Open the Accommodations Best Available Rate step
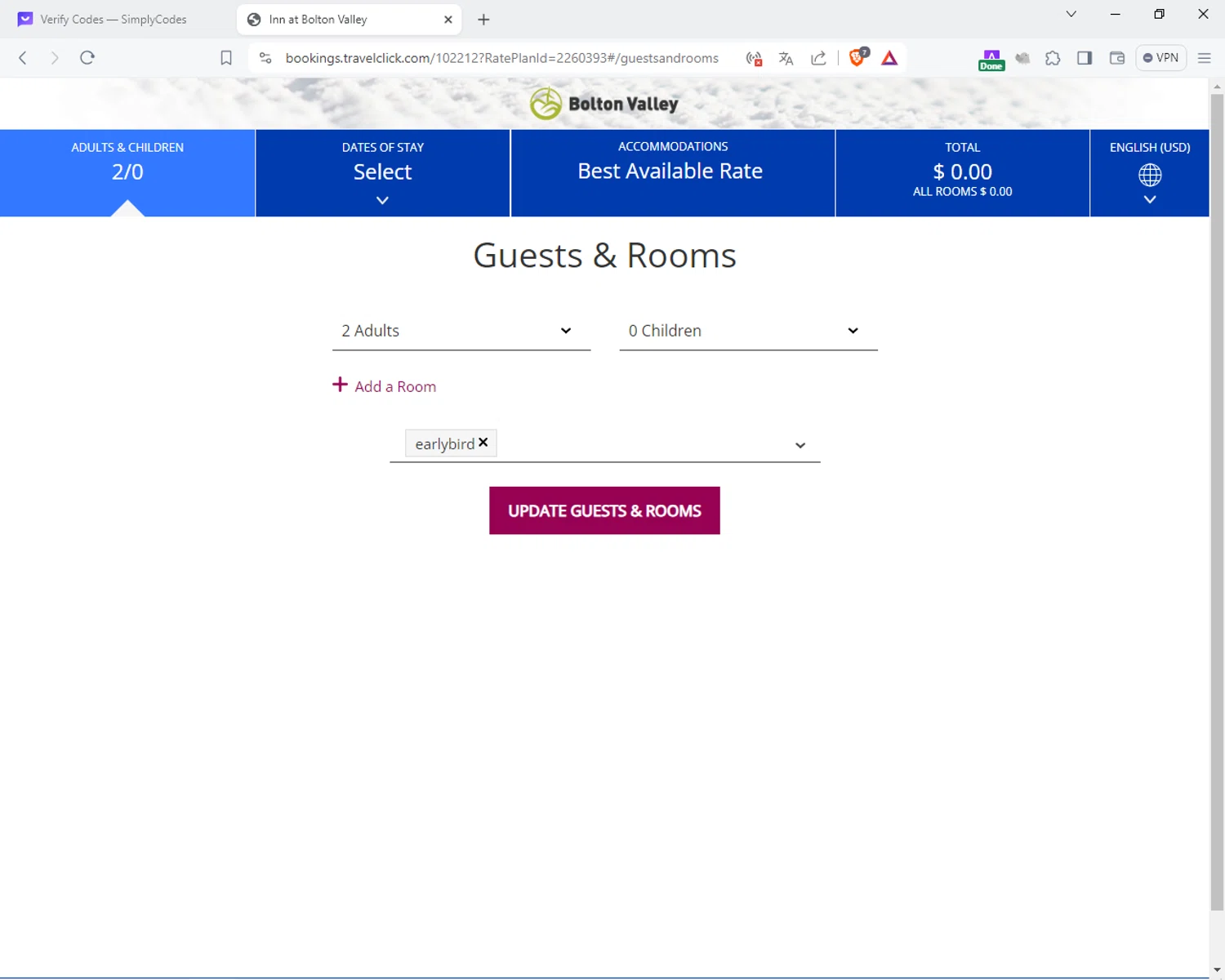The width and height of the screenshot is (1225, 980). (x=673, y=172)
